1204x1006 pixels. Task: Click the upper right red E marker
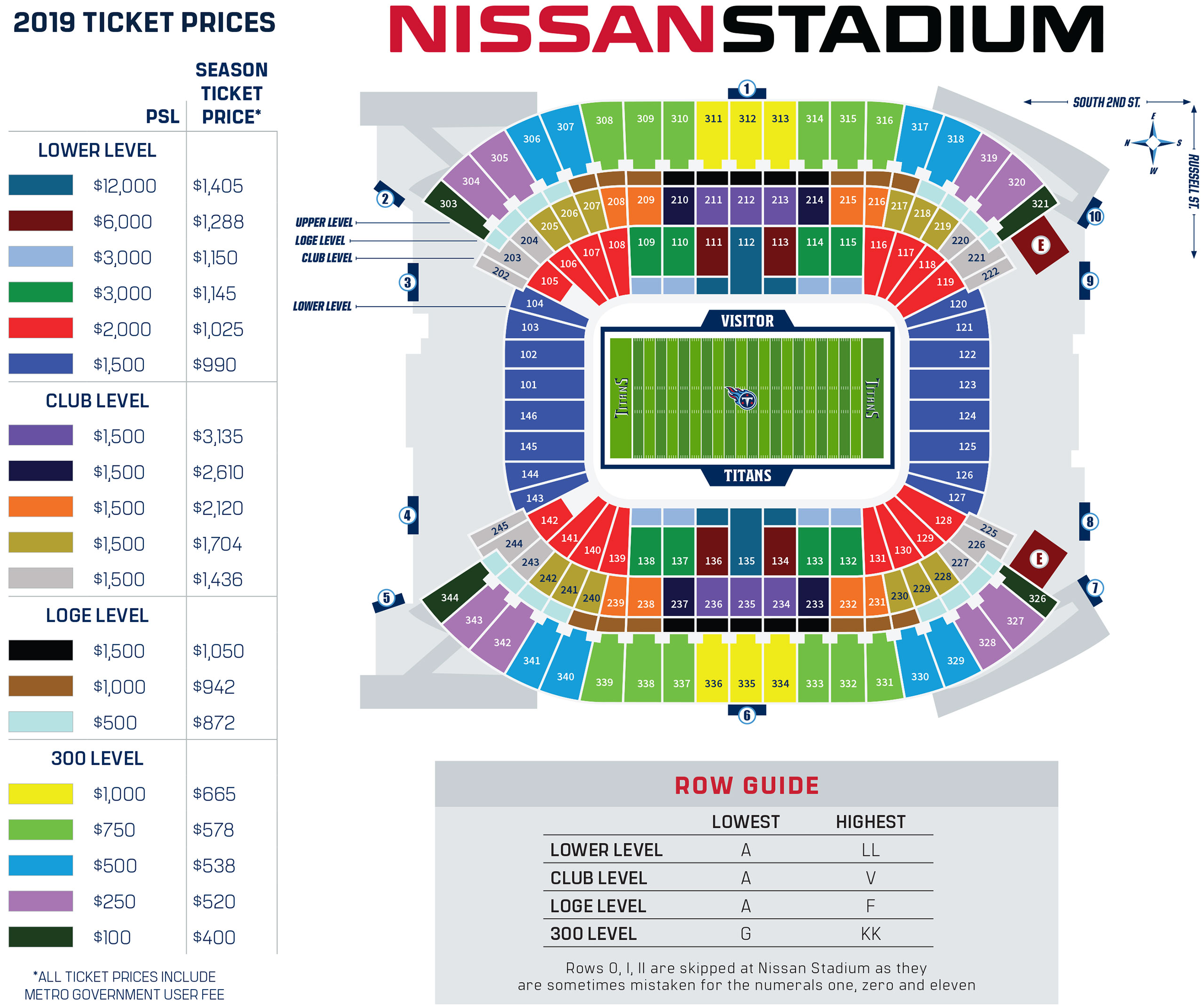tap(1041, 245)
